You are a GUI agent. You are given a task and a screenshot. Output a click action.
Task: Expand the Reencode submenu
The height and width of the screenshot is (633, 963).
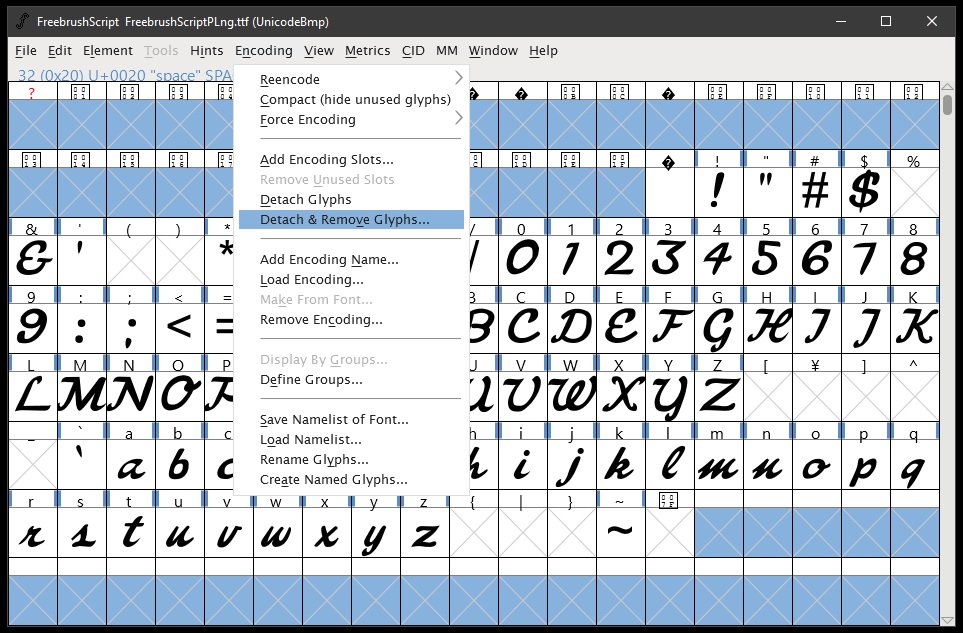pyautogui.click(x=351, y=79)
